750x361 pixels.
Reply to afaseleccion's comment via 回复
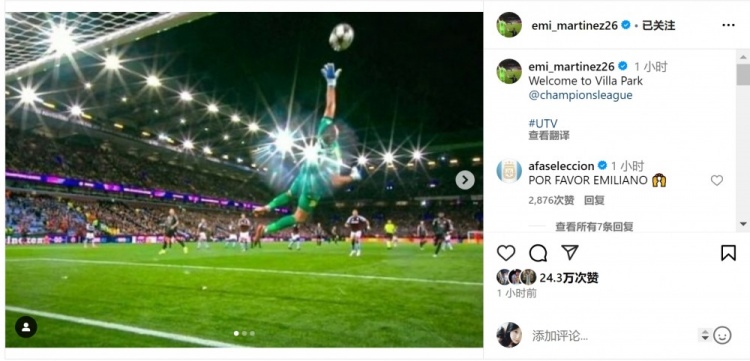[594, 201]
